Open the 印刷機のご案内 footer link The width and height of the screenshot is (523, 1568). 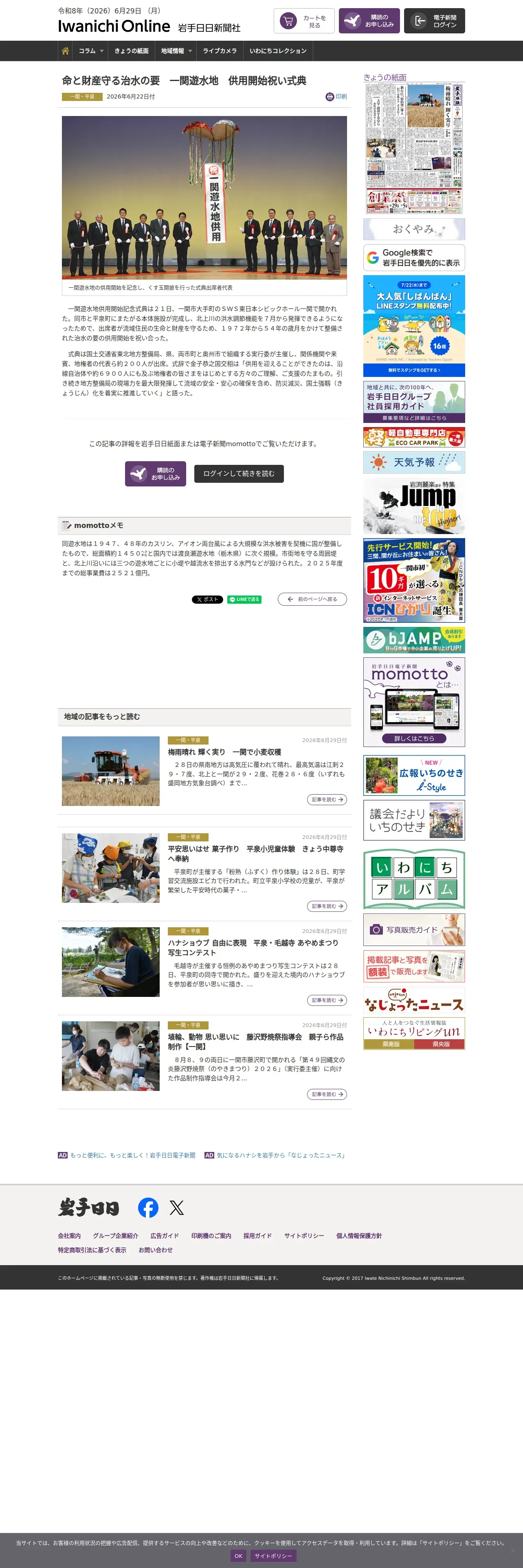coord(211,1236)
